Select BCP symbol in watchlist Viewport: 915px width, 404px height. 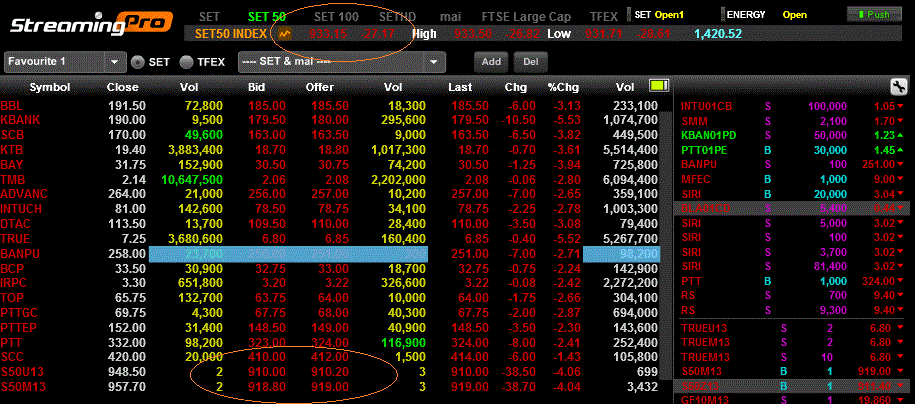tap(12, 269)
